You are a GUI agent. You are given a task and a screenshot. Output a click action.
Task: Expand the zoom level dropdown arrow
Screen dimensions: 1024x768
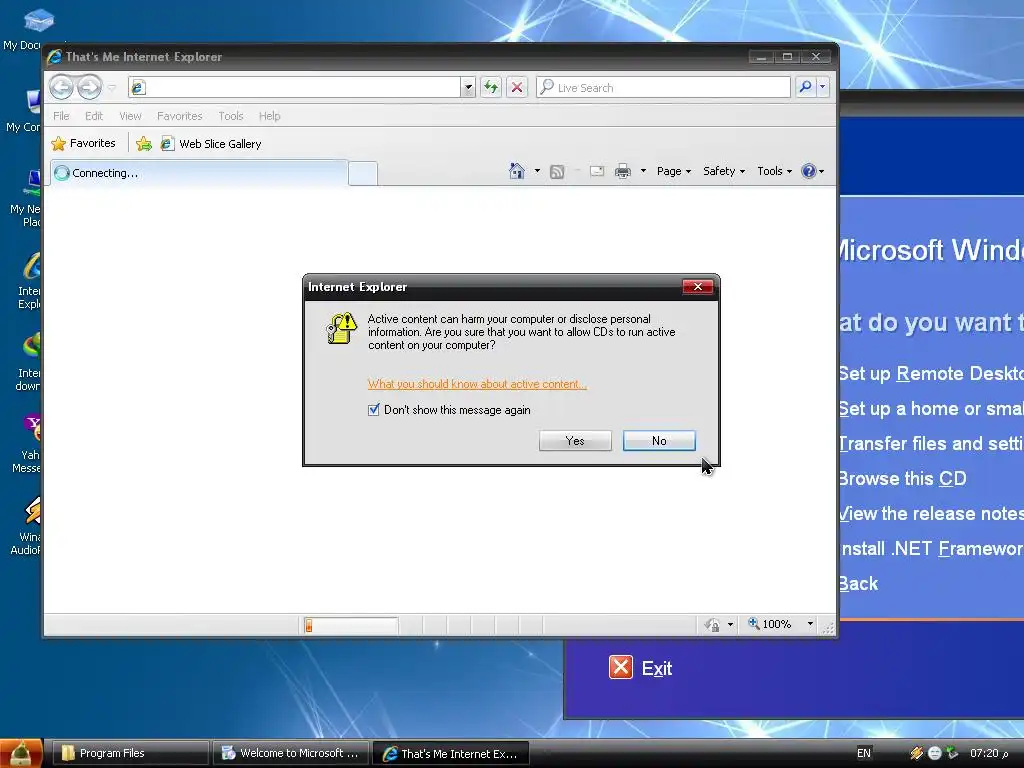[x=810, y=624]
